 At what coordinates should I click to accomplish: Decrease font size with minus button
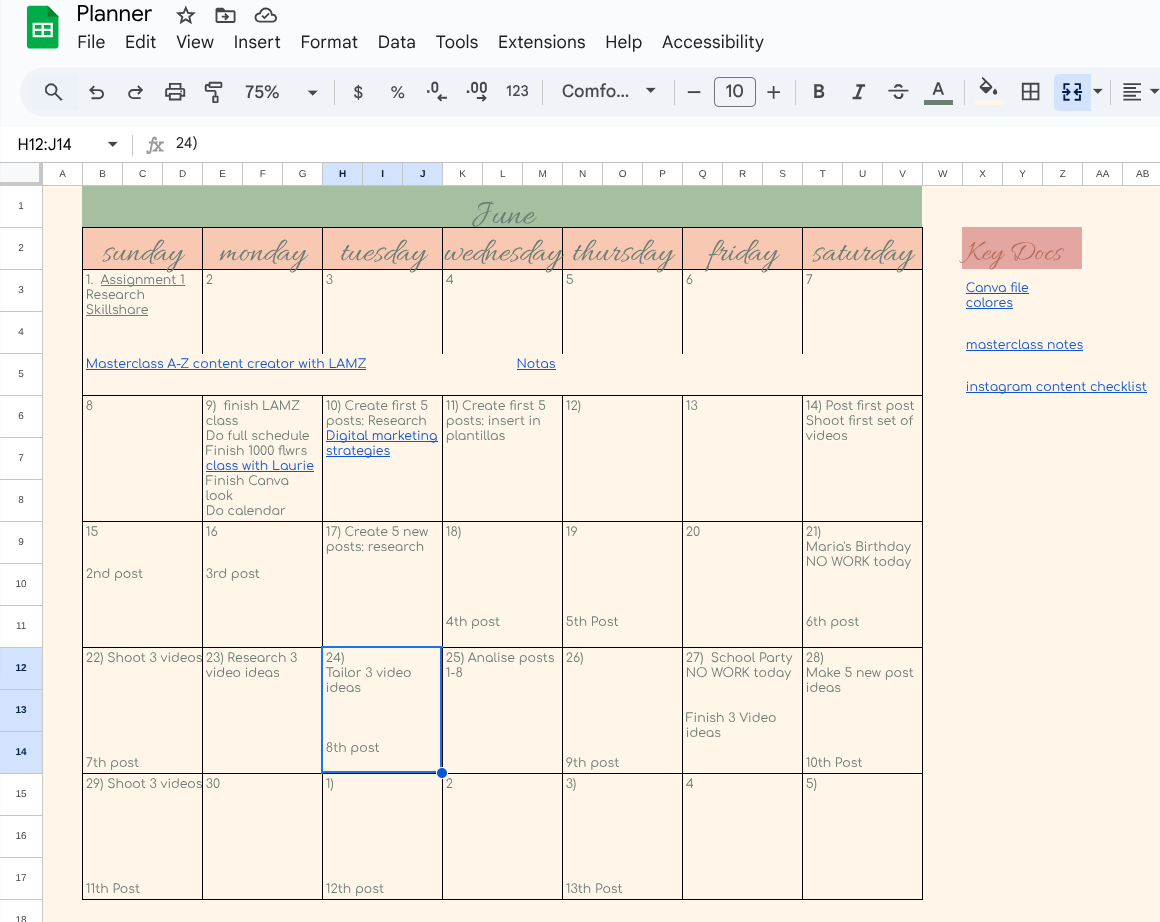coord(693,92)
